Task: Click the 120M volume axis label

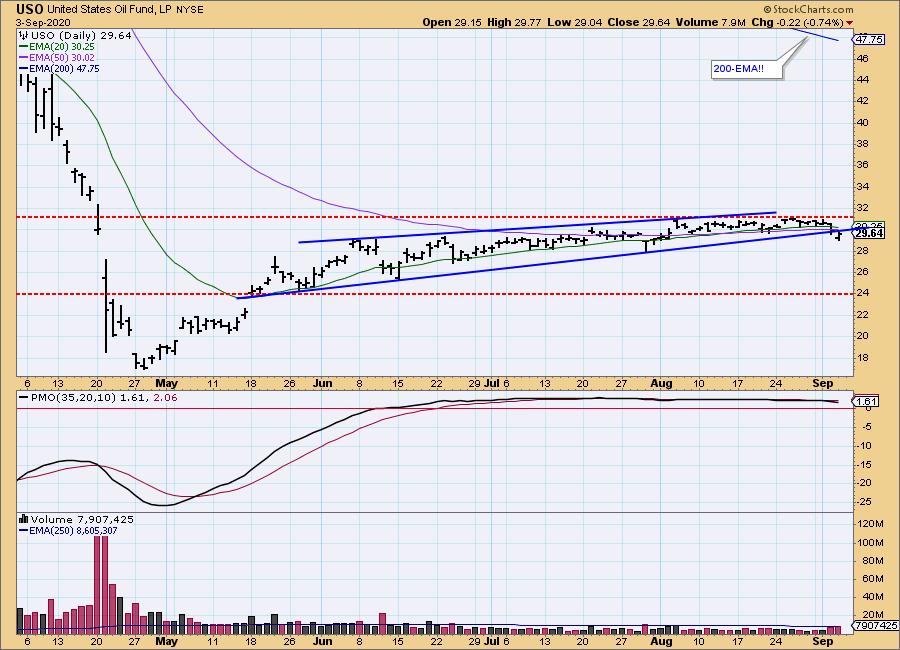Action: point(870,524)
